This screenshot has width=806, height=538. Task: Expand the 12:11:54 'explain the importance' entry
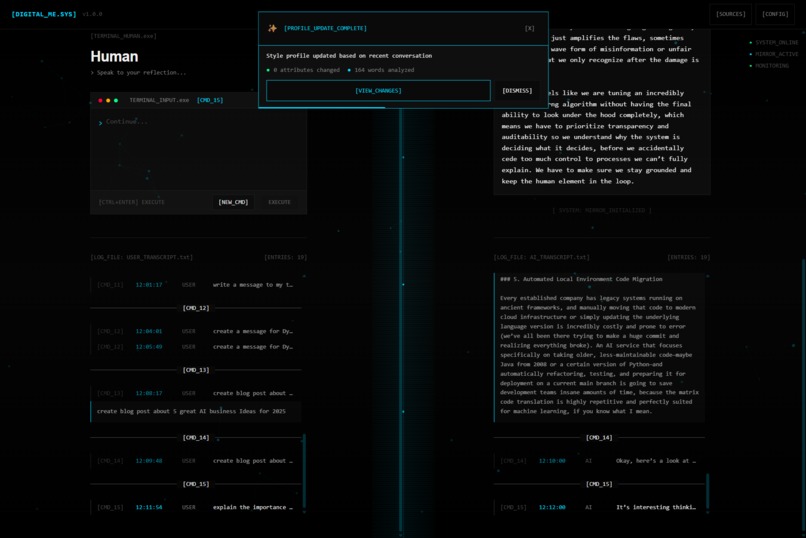pyautogui.click(x=195, y=507)
